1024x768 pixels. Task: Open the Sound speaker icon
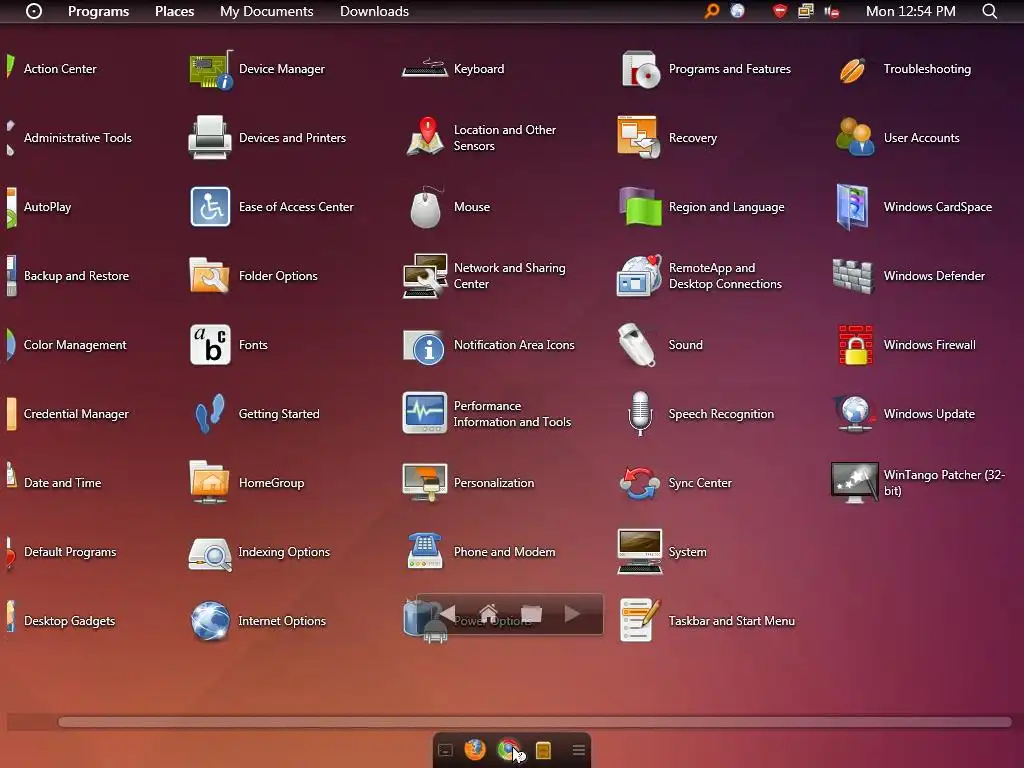coord(637,345)
